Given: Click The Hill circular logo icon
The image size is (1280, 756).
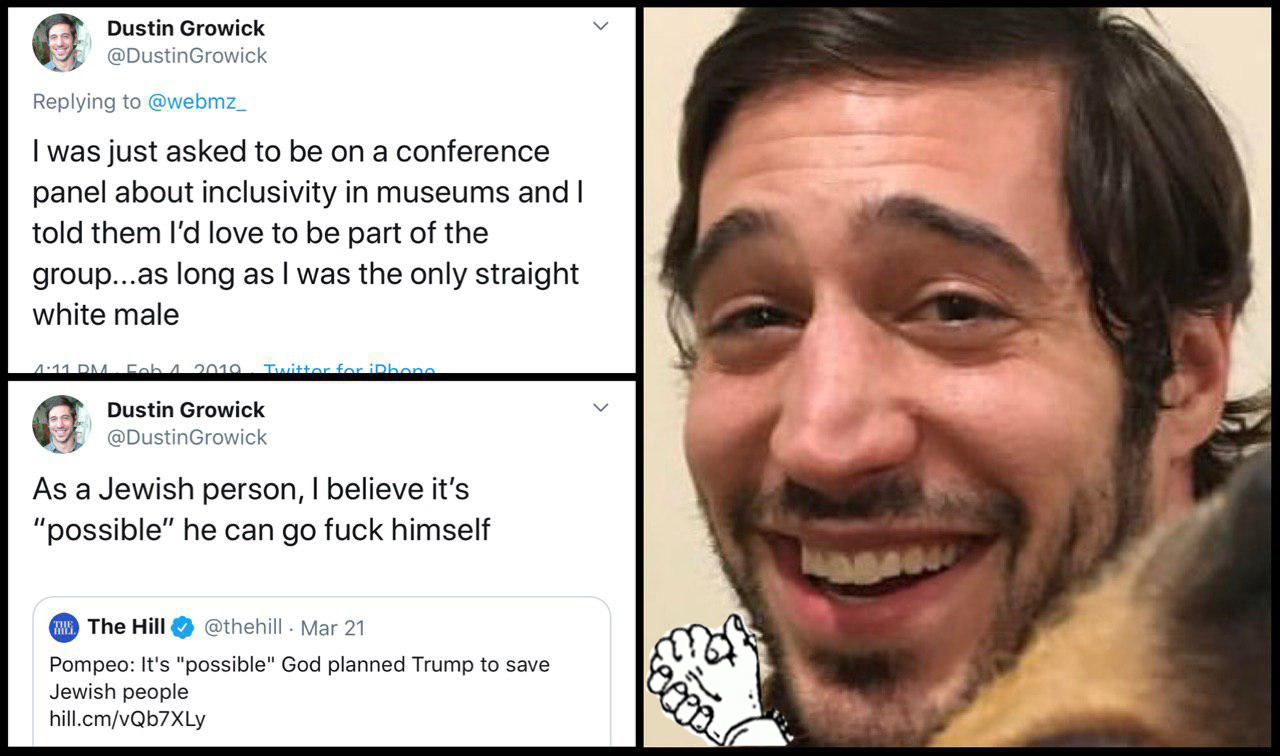Looking at the screenshot, I should (64, 627).
